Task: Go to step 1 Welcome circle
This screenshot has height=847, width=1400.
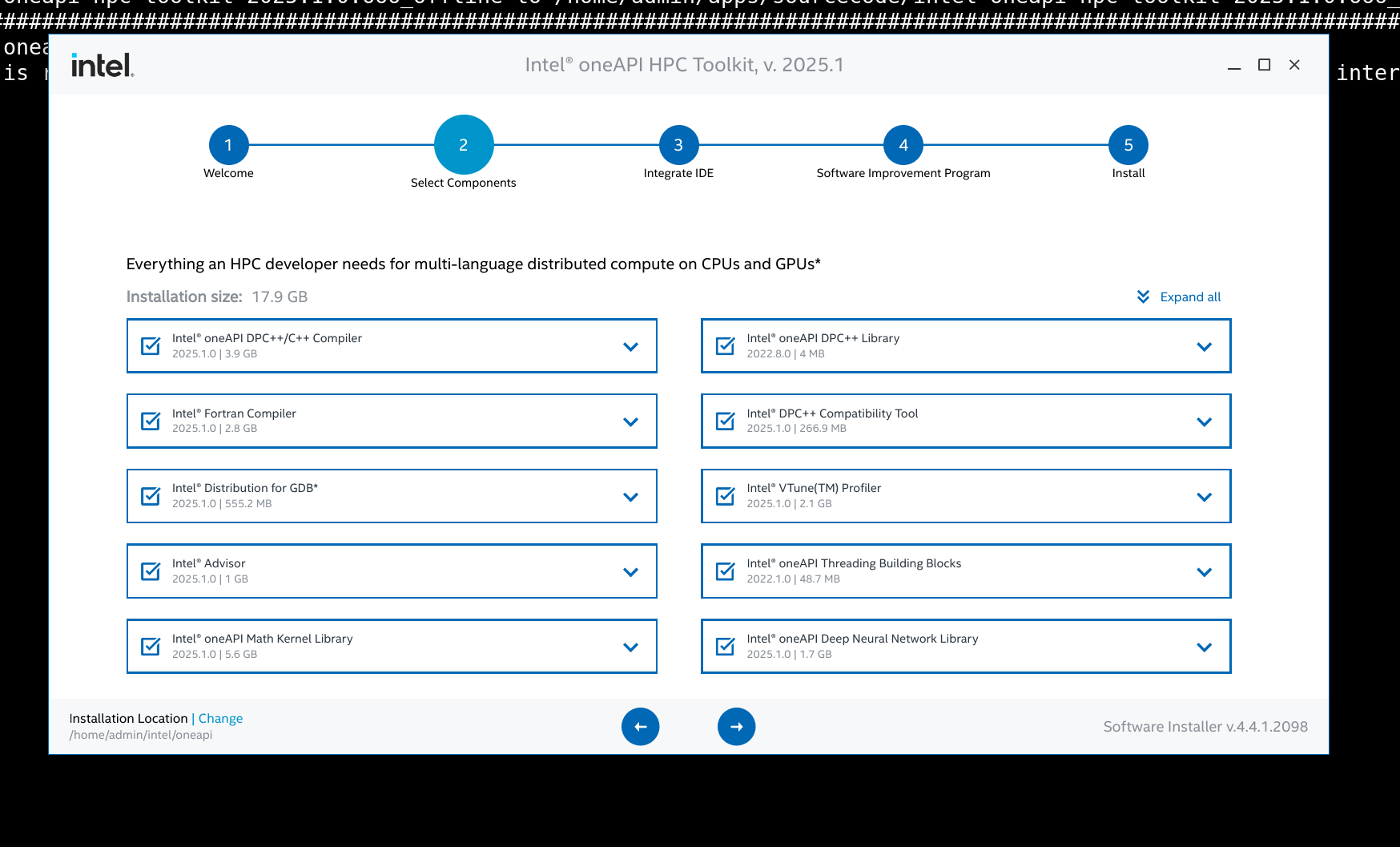Action: coord(228,145)
